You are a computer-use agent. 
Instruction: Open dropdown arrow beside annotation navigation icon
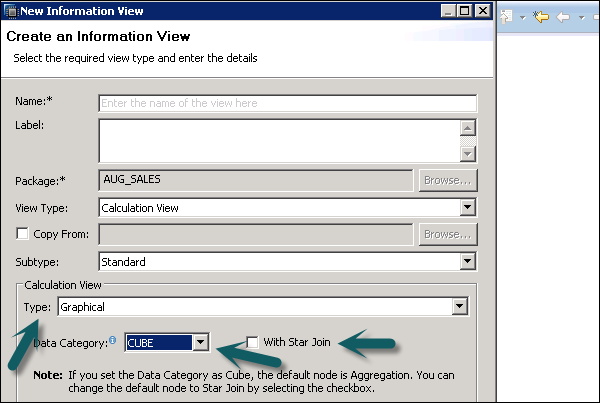(521, 17)
